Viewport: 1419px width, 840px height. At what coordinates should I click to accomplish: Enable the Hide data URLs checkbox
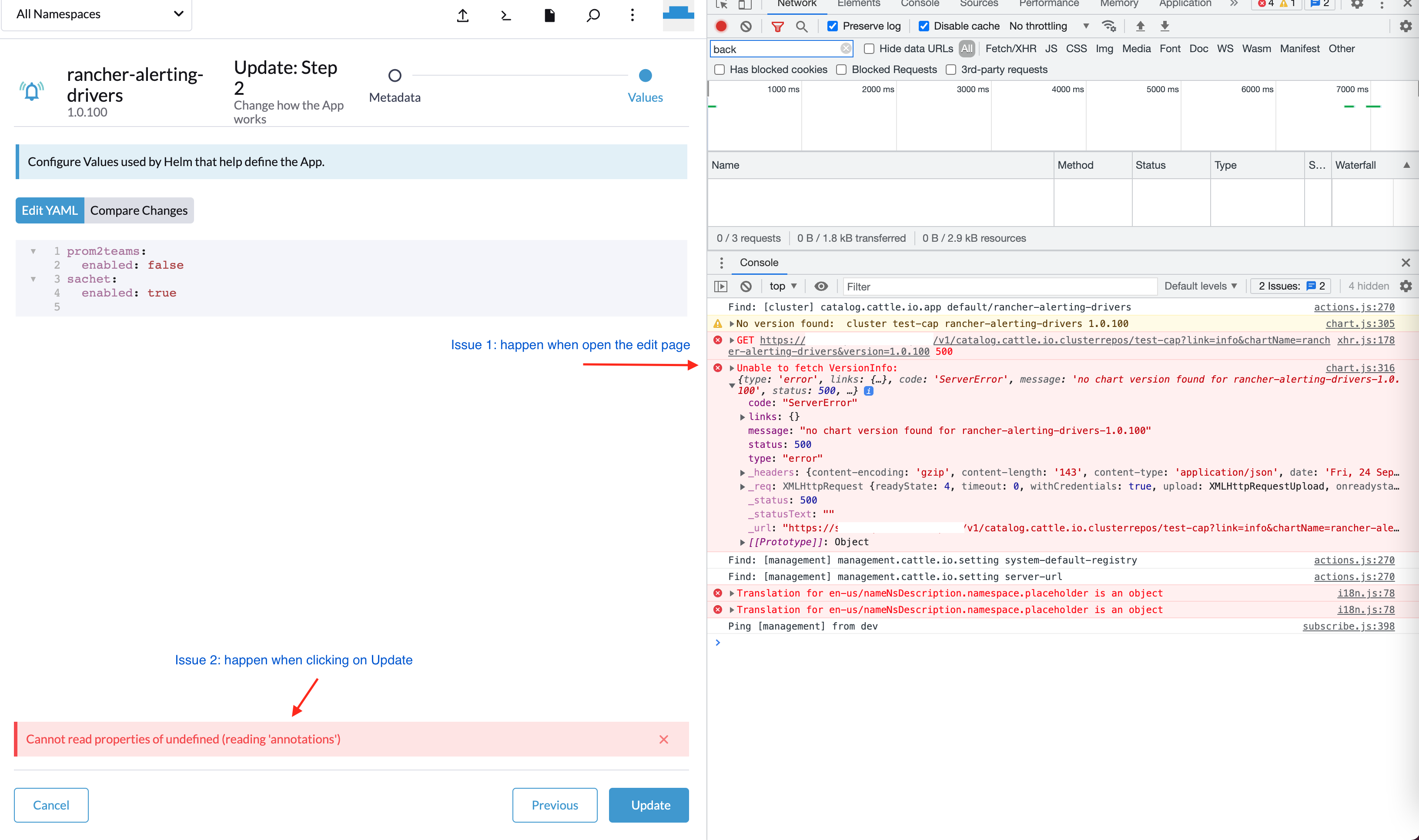(869, 49)
